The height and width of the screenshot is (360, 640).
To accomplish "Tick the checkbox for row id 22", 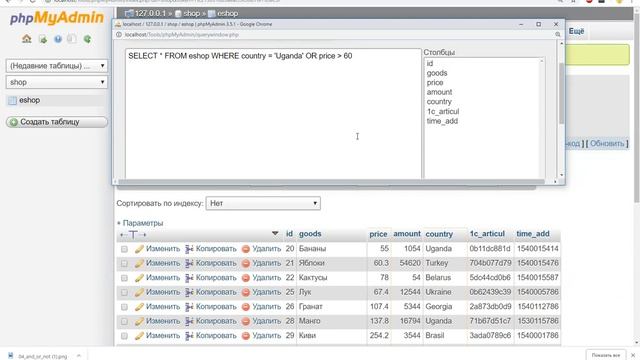I will [x=124, y=278].
